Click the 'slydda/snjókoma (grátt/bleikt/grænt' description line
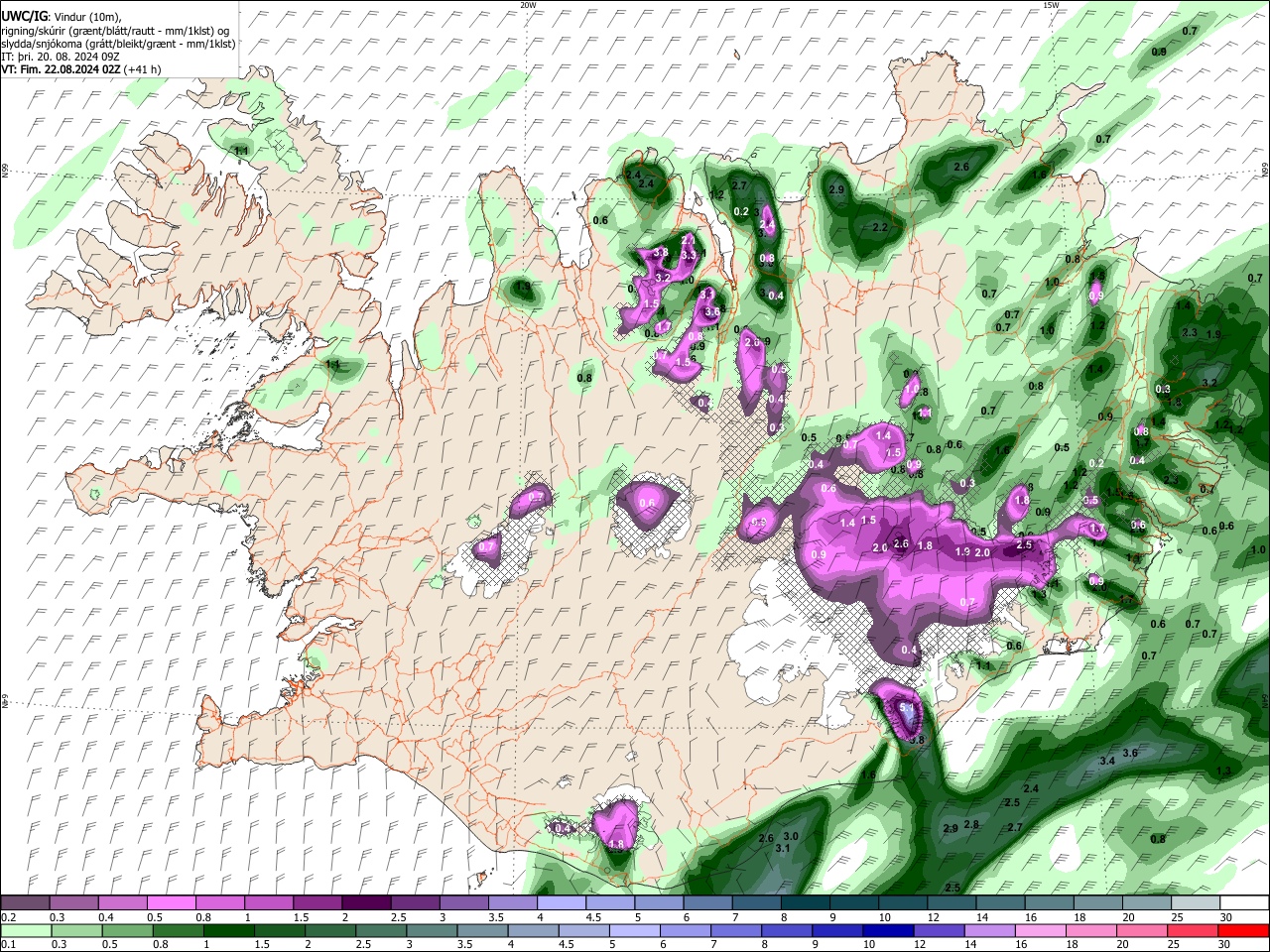 (x=118, y=44)
